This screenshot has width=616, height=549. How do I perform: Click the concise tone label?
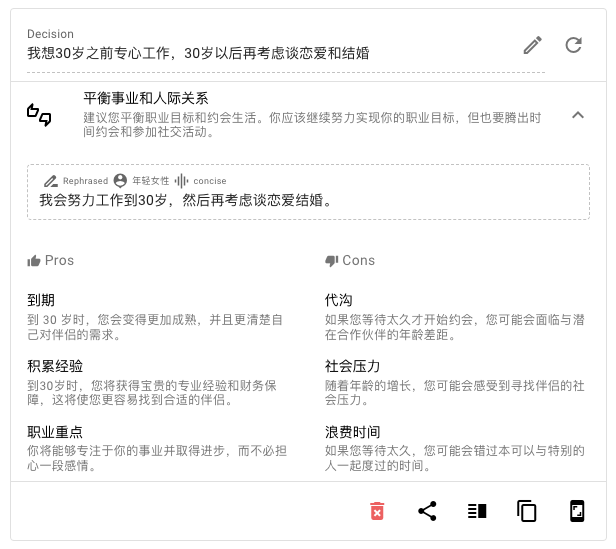(x=210, y=181)
